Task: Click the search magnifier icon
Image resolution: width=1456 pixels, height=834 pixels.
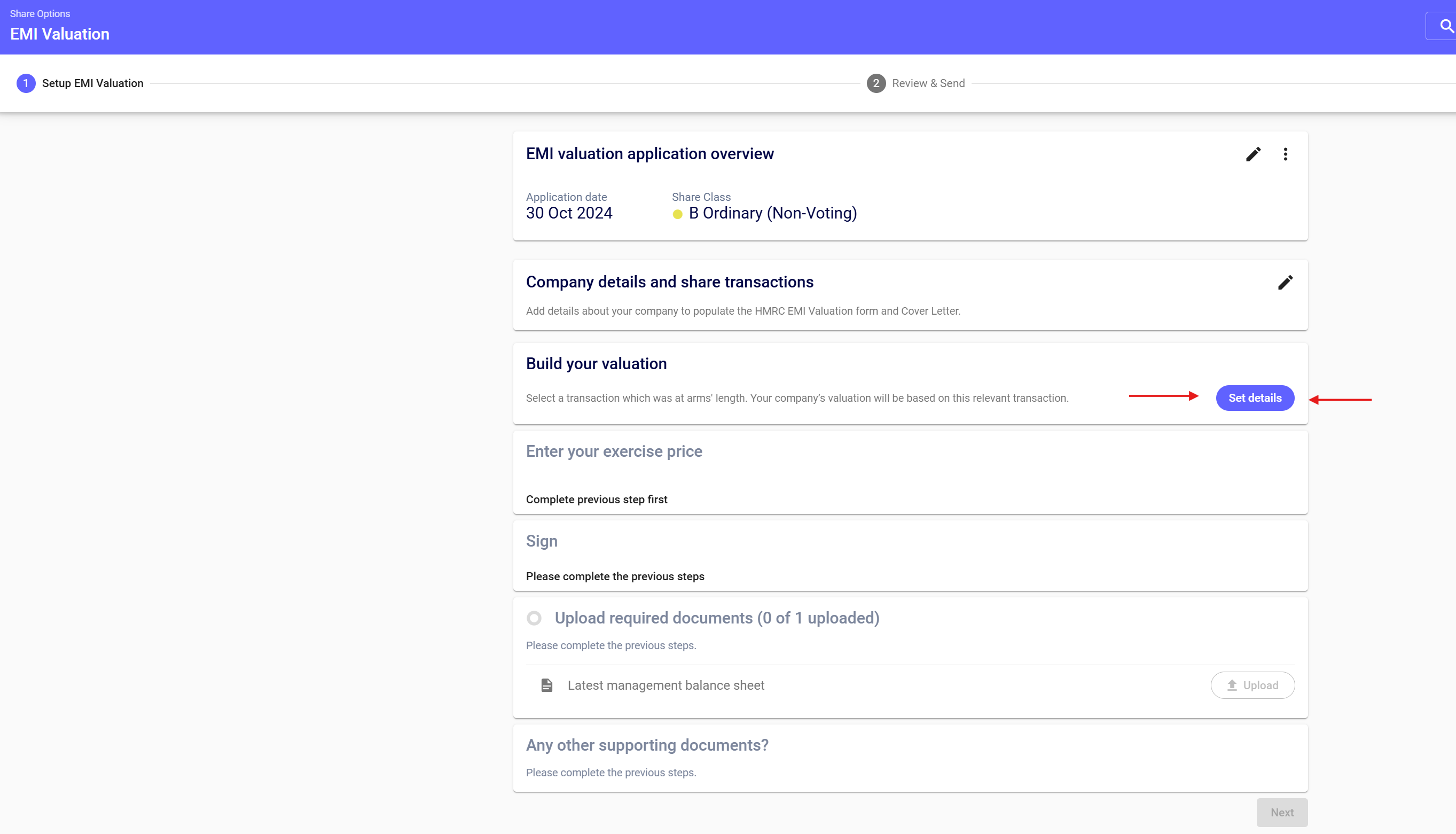Action: [x=1446, y=26]
